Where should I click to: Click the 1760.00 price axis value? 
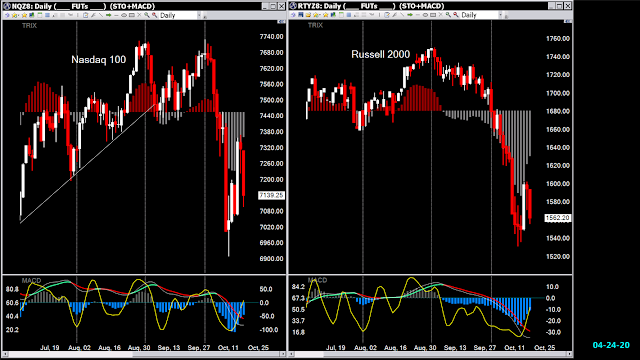click(x=558, y=39)
